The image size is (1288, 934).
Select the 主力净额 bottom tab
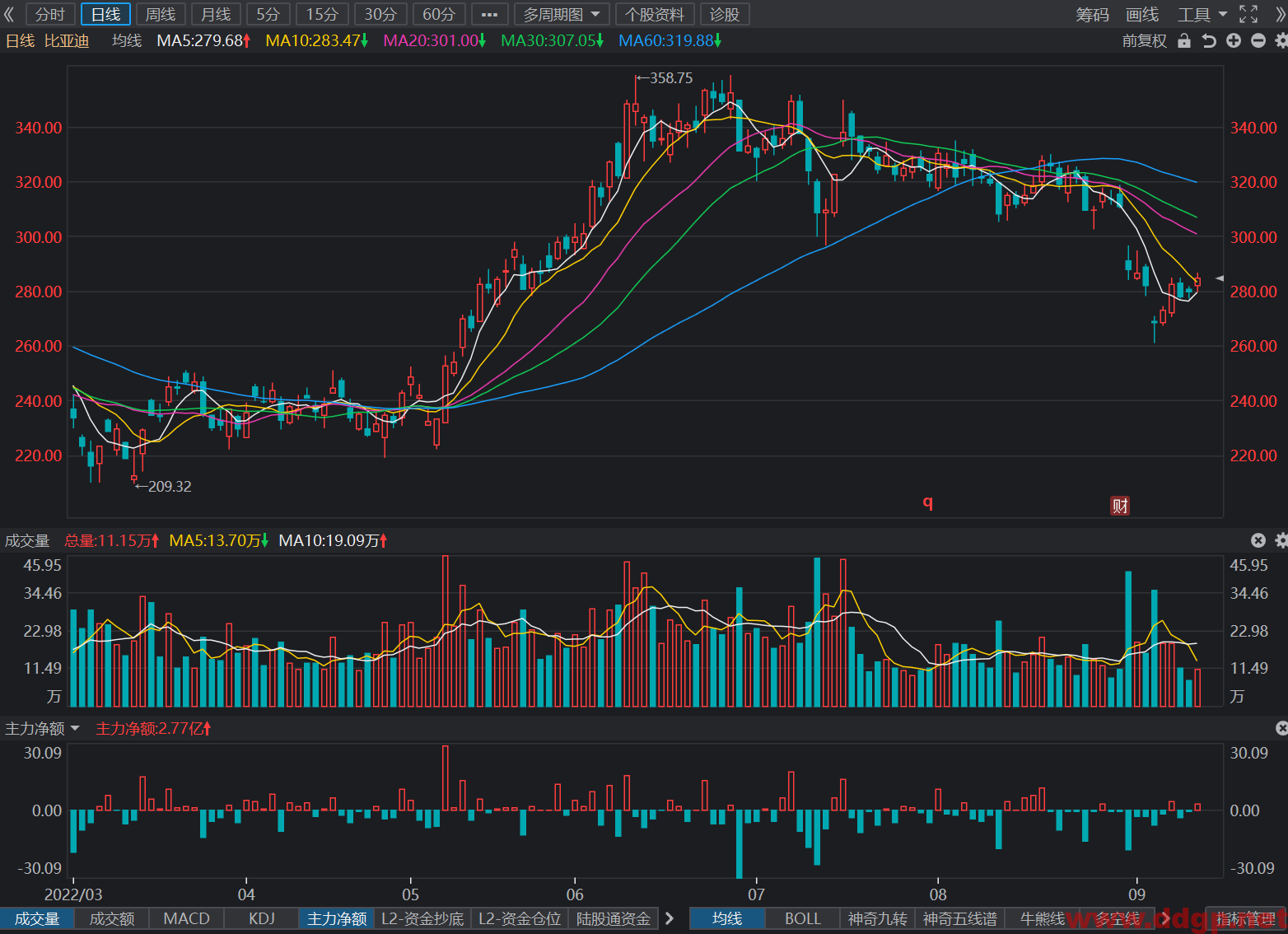point(337,918)
